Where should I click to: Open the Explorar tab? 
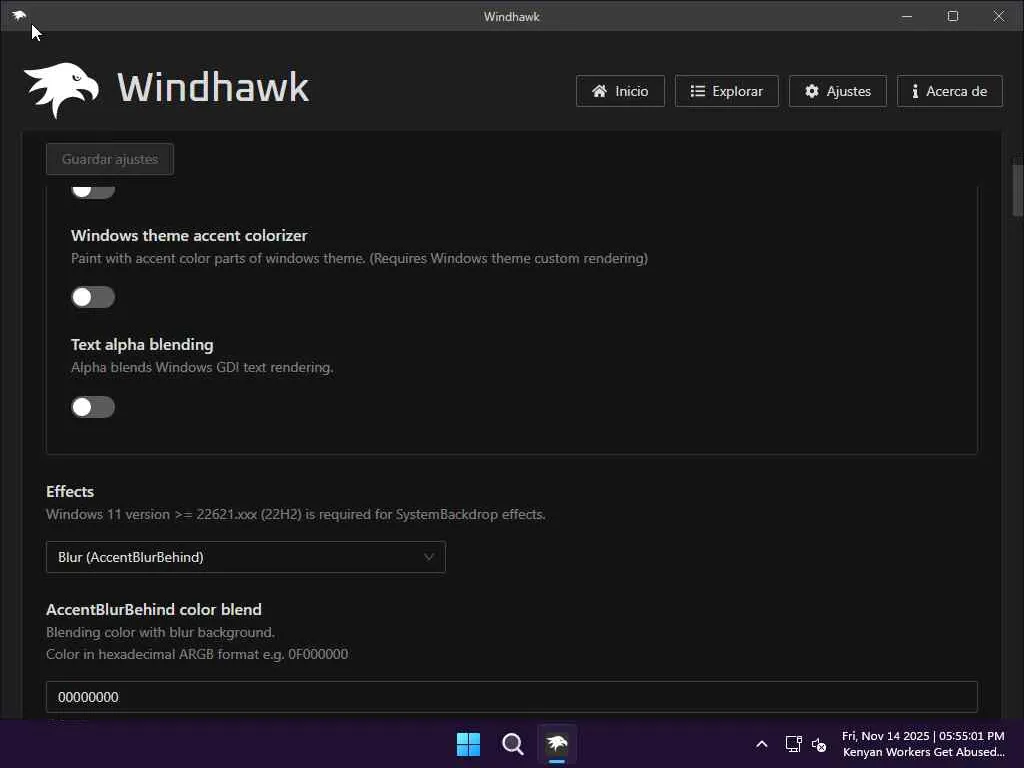click(x=726, y=91)
